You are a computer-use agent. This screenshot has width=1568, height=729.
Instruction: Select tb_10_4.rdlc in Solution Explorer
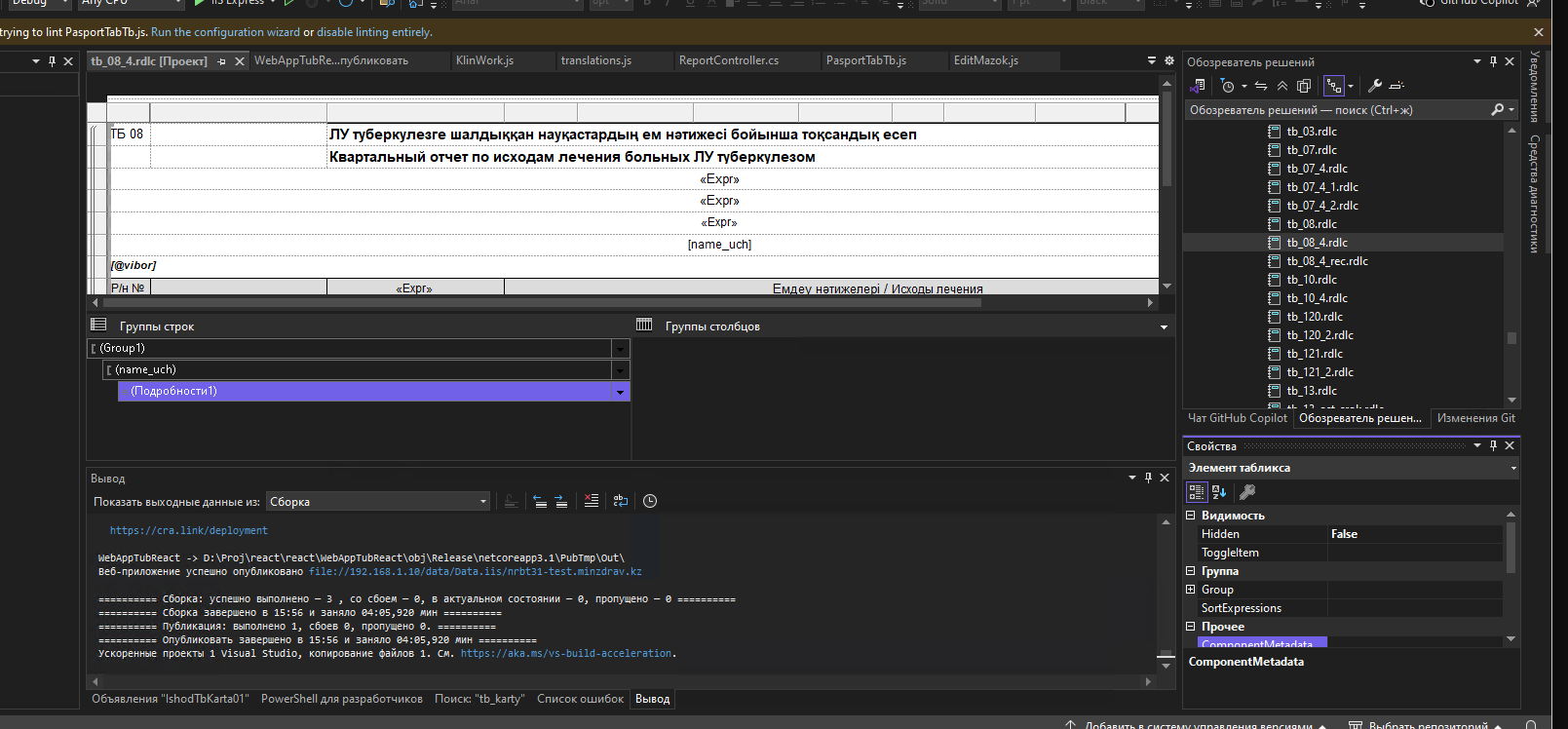click(x=1317, y=298)
